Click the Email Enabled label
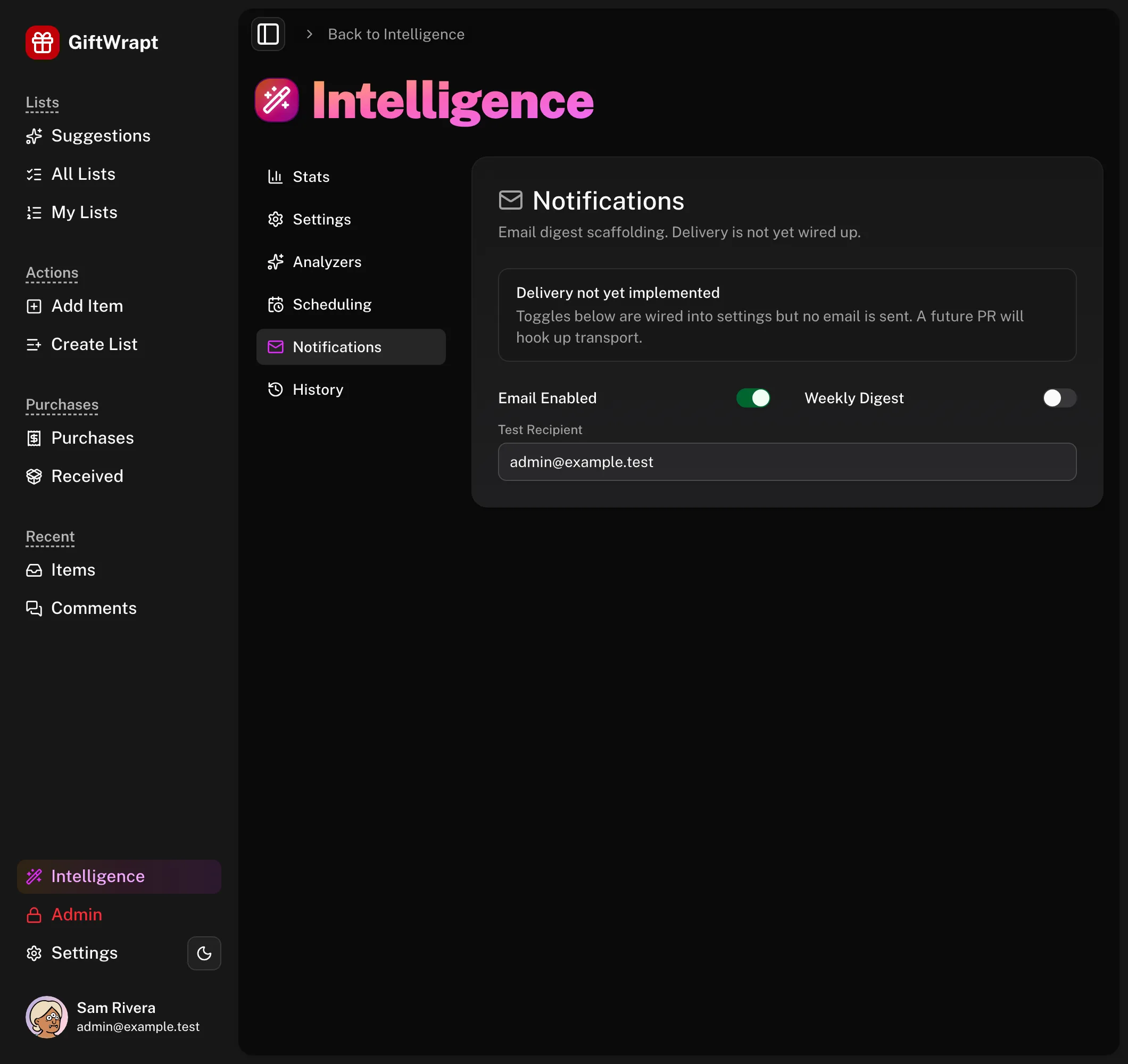This screenshot has width=1128, height=1064. click(x=547, y=398)
